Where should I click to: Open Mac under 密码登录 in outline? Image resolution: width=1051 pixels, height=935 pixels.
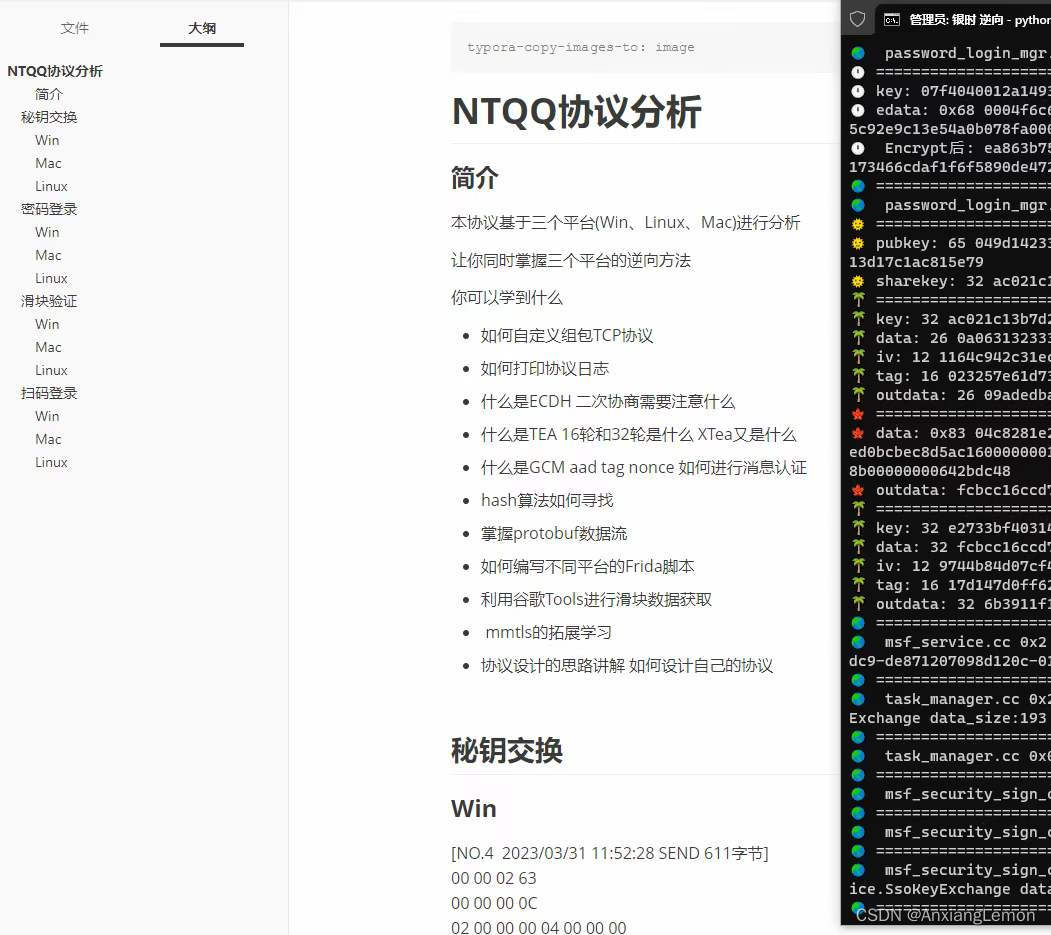coord(48,255)
